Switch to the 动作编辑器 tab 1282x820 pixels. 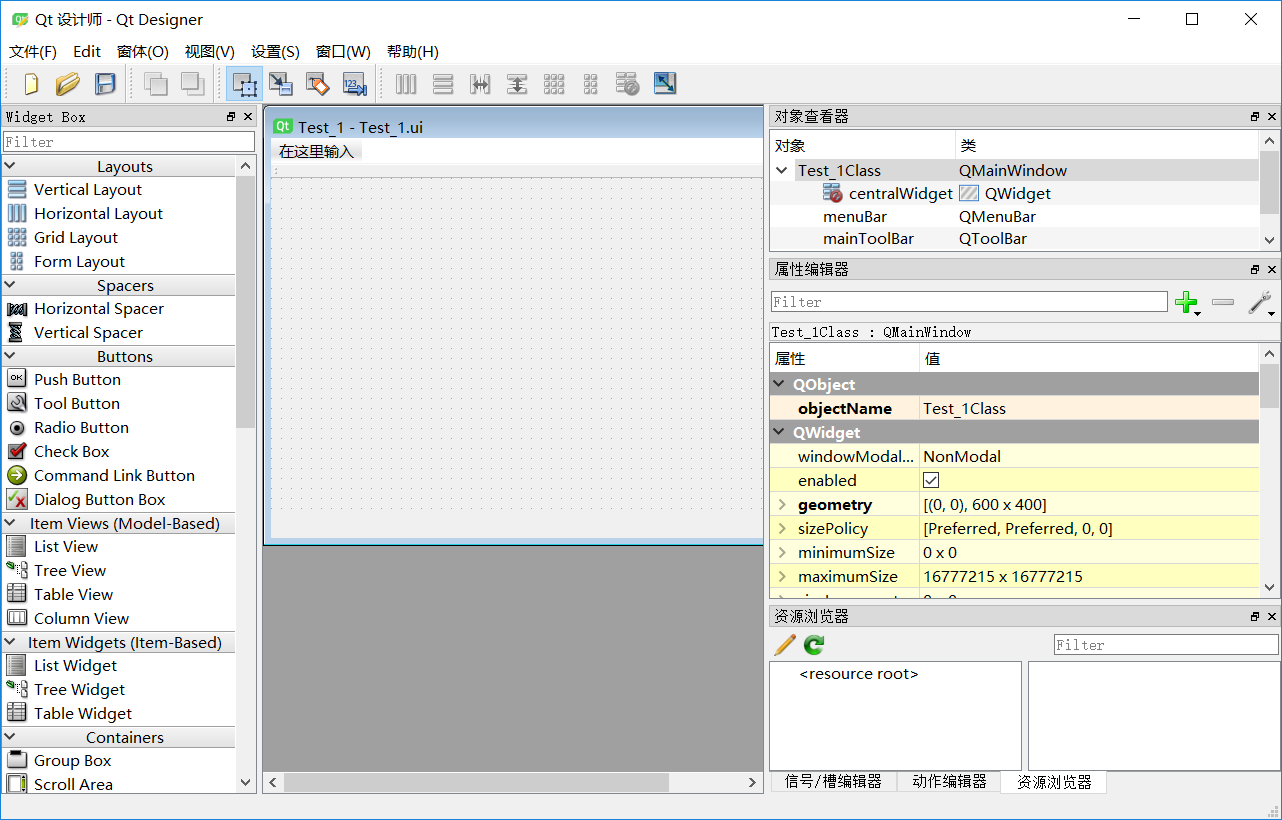(x=948, y=783)
